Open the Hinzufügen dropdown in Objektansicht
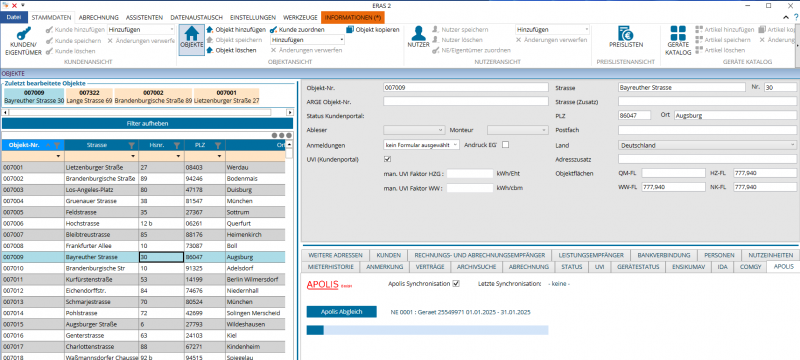Image resolution: width=800 pixels, height=360 pixels. (307, 39)
